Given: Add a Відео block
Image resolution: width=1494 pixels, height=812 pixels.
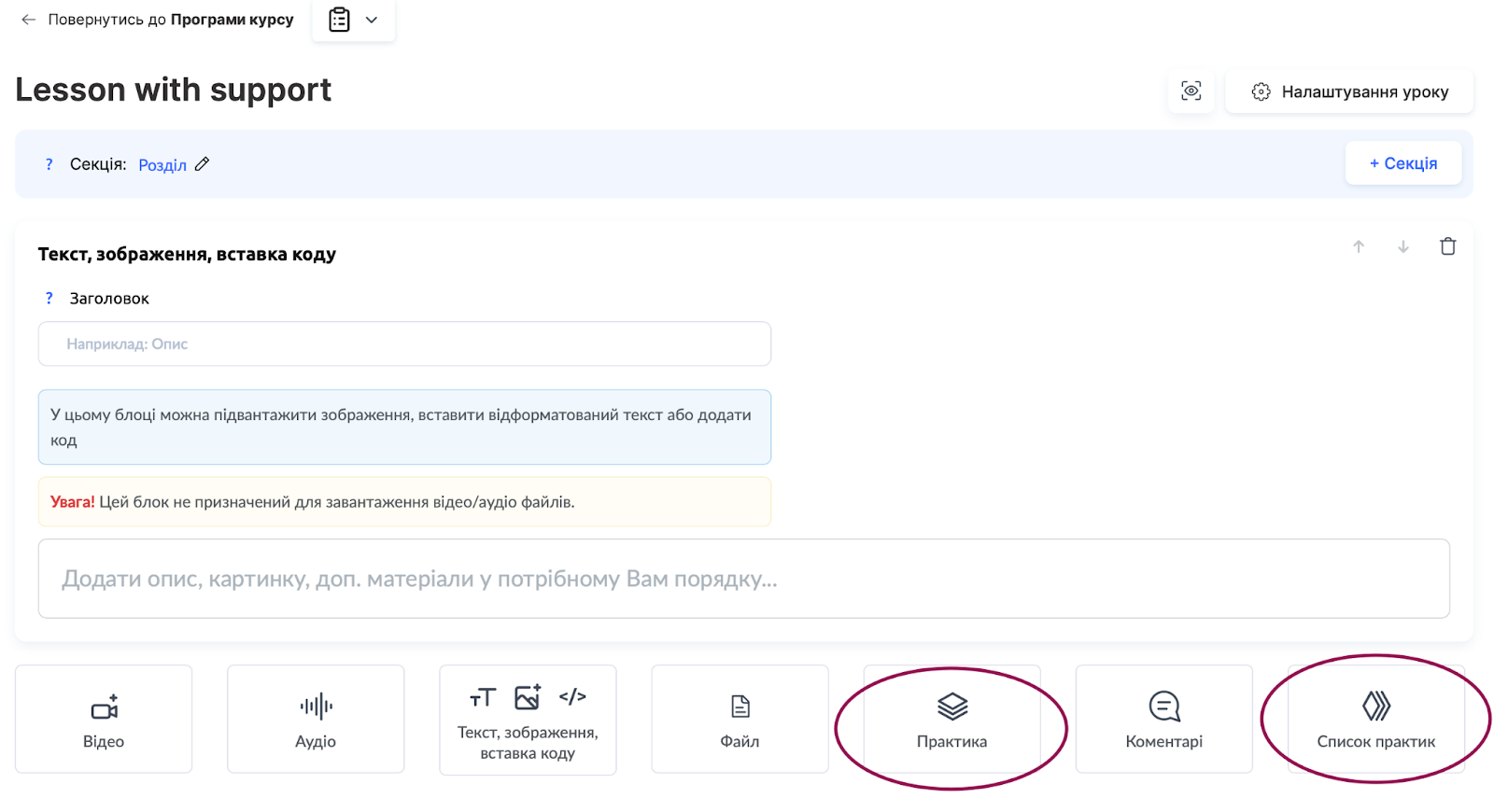Looking at the screenshot, I should point(104,719).
